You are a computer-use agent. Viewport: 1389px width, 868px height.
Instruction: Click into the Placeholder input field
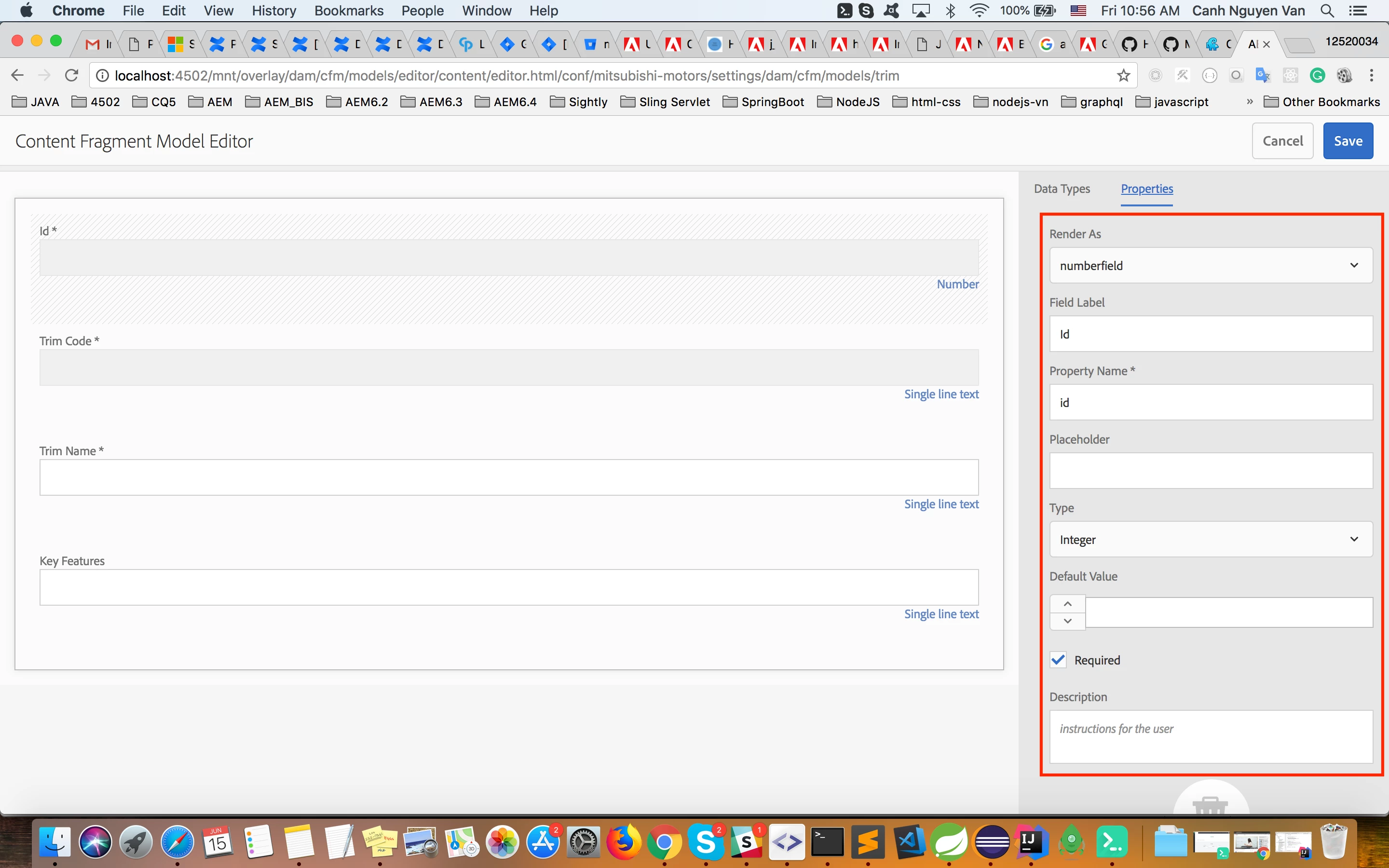click(1211, 471)
